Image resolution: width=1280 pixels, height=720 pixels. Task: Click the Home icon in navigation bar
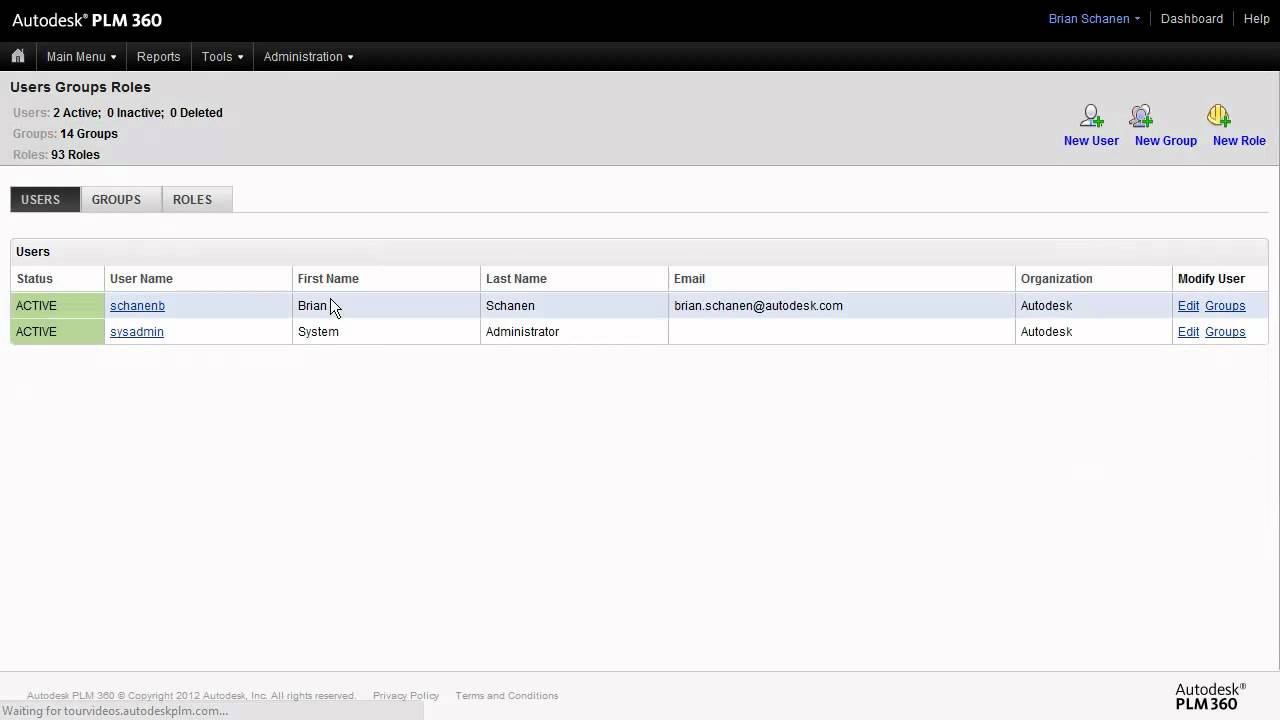(x=18, y=56)
